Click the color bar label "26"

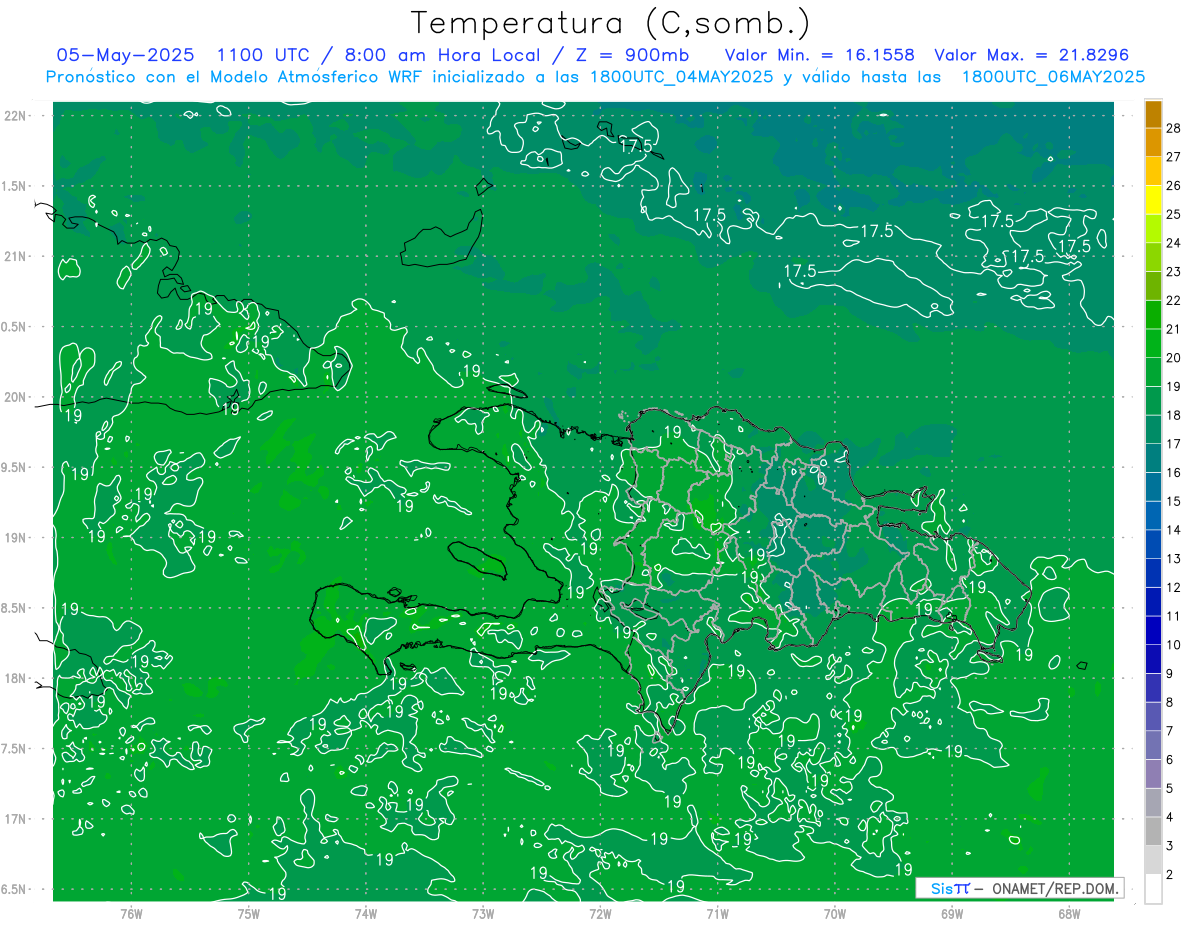coord(1174,185)
